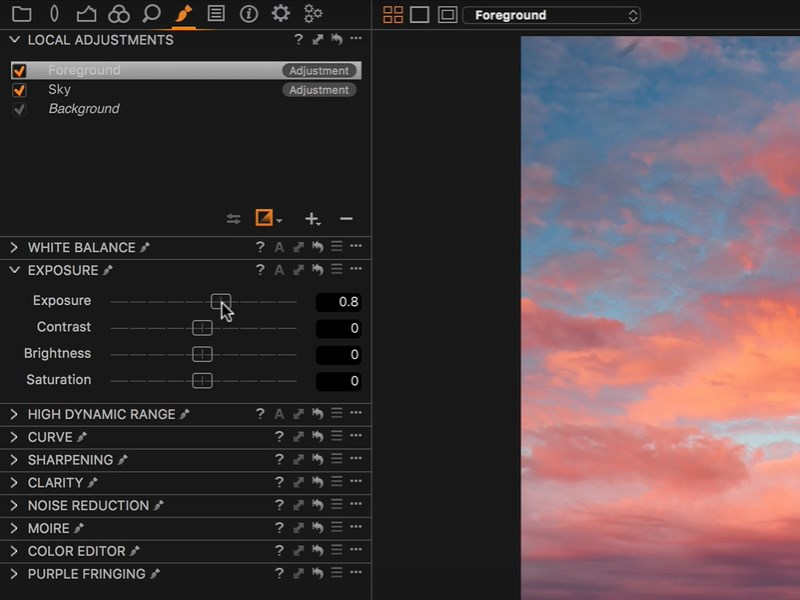Click the Saturation value field
The height and width of the screenshot is (600, 800).
click(338, 381)
